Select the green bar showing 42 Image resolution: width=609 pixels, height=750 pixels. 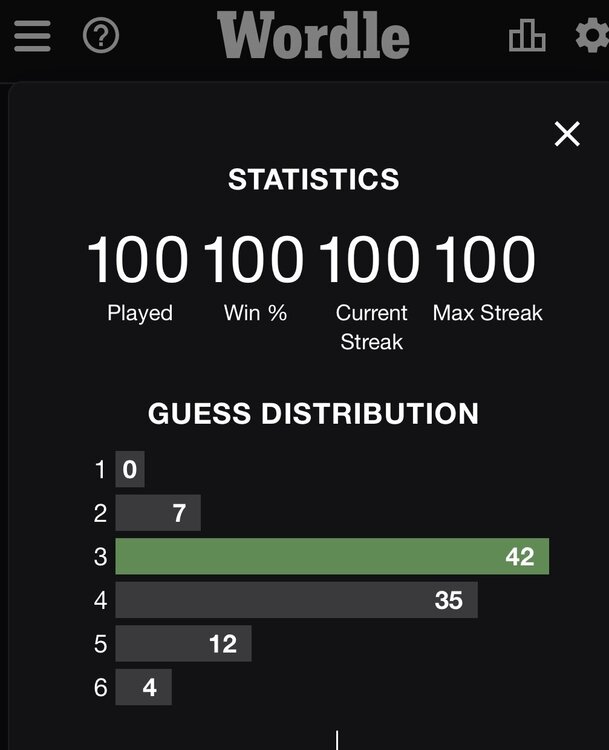click(x=332, y=556)
